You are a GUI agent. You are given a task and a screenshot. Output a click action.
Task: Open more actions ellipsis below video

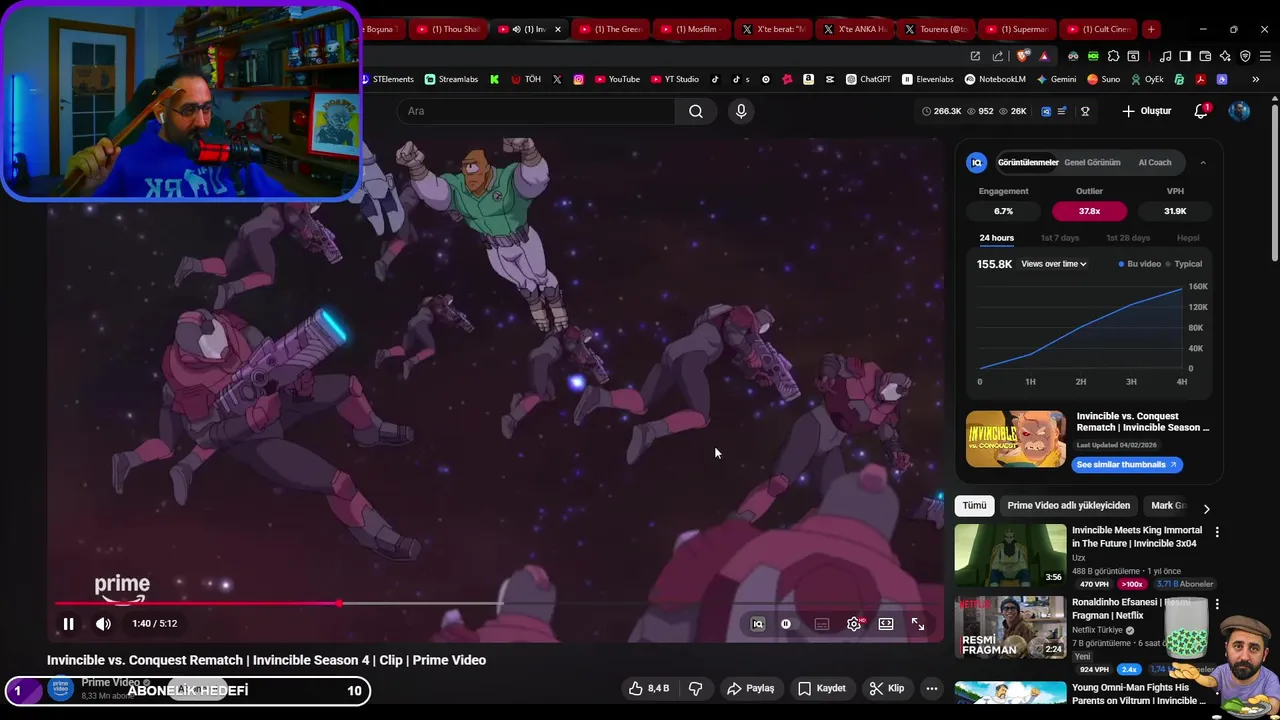pos(932,688)
